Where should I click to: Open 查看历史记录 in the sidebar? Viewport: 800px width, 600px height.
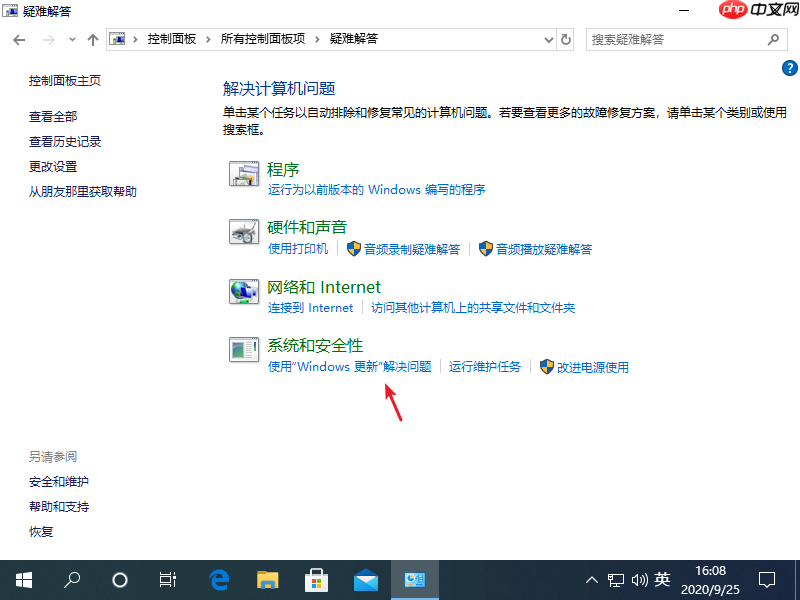click(65, 141)
